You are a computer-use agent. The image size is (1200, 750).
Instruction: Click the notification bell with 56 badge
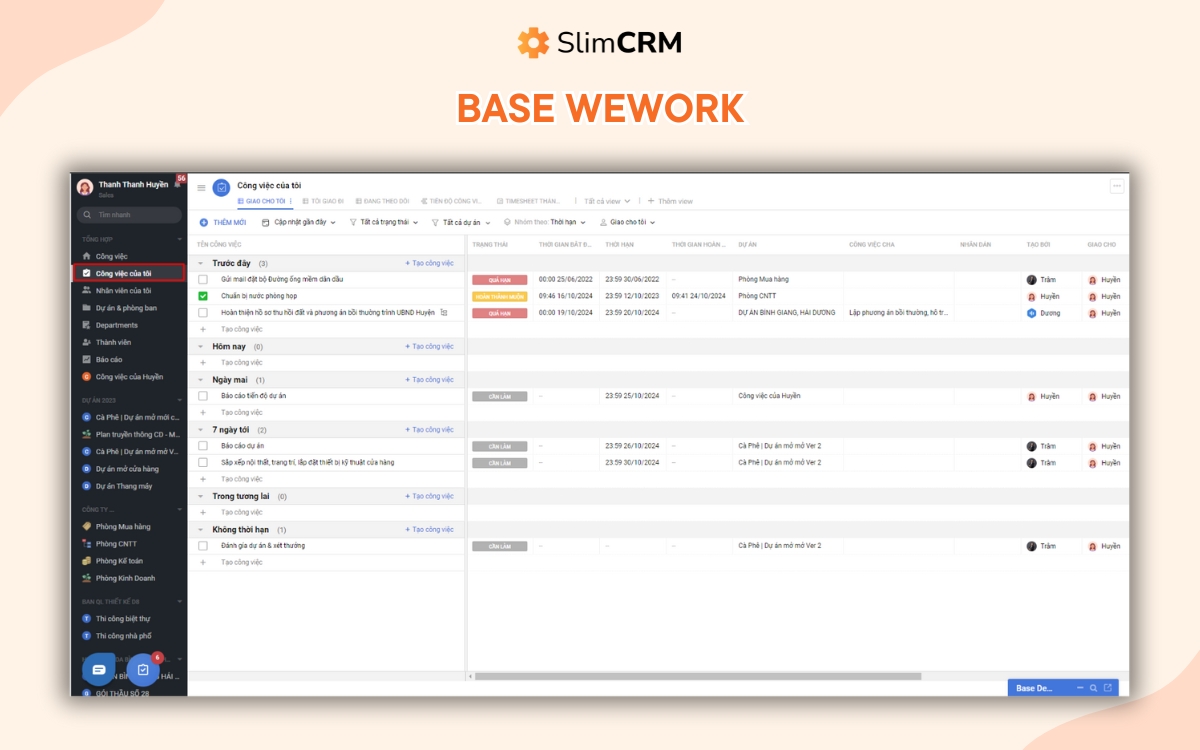tap(178, 184)
